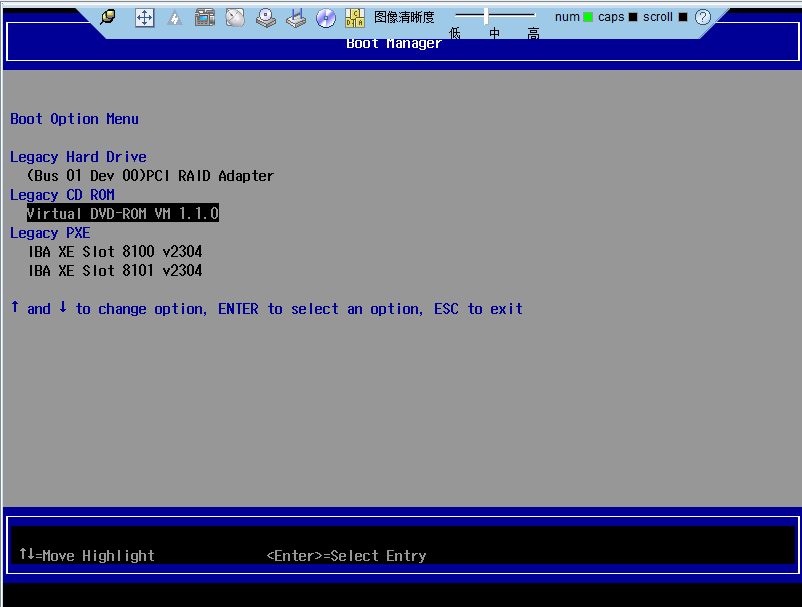The width and height of the screenshot is (802, 607).
Task: Click the full-screen move arrows icon
Action: tap(145, 18)
